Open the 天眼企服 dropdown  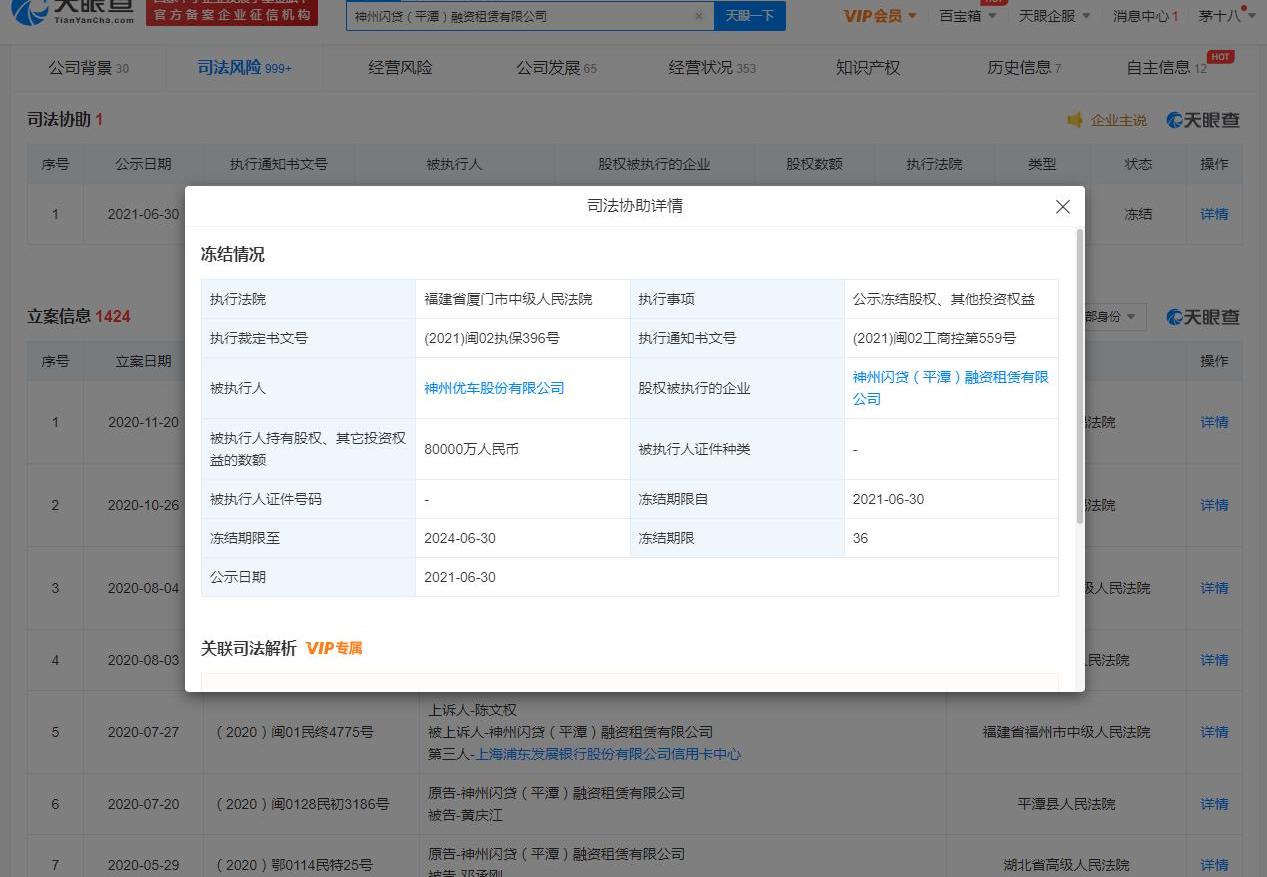click(x=1054, y=16)
